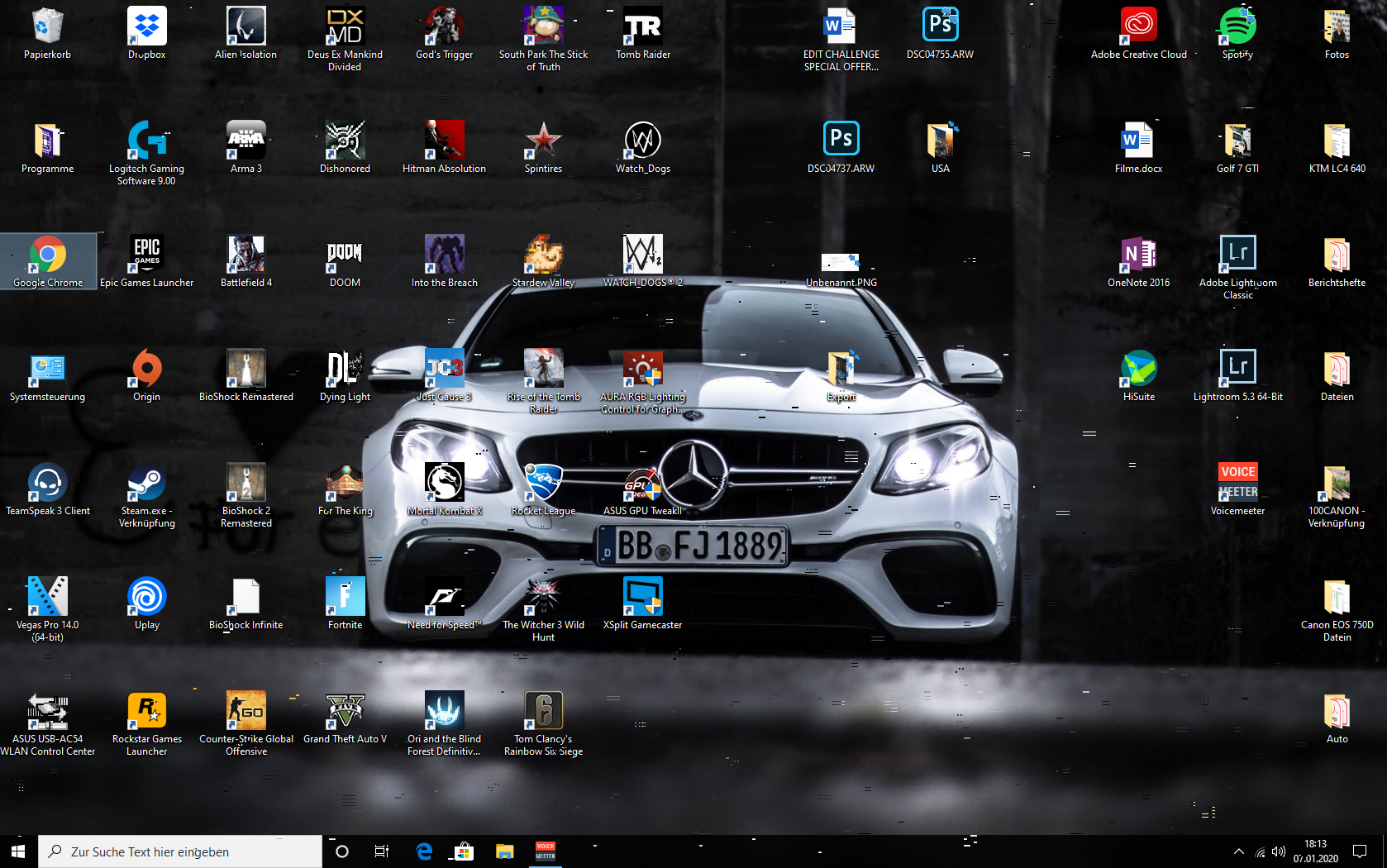Click the Unbenannt.PNG image thumbnail
This screenshot has height=868, width=1387.
841,262
